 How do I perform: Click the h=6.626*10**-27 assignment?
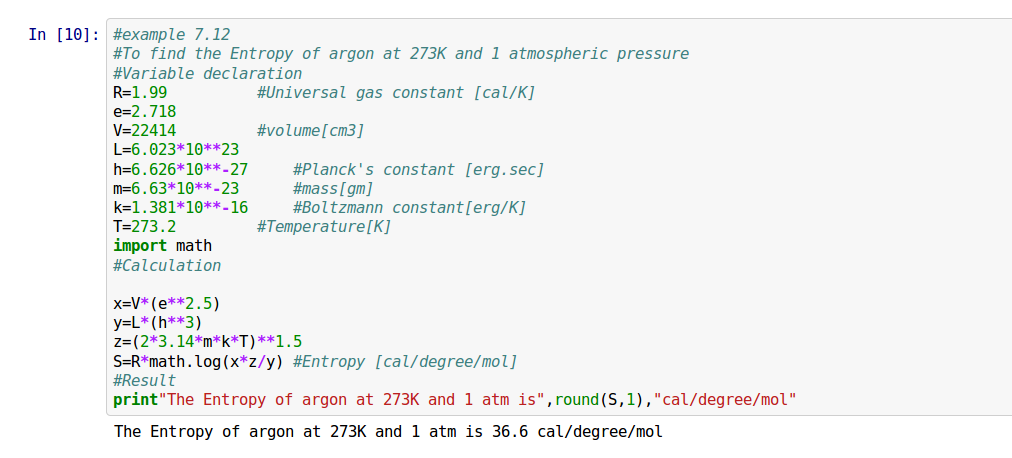180,170
